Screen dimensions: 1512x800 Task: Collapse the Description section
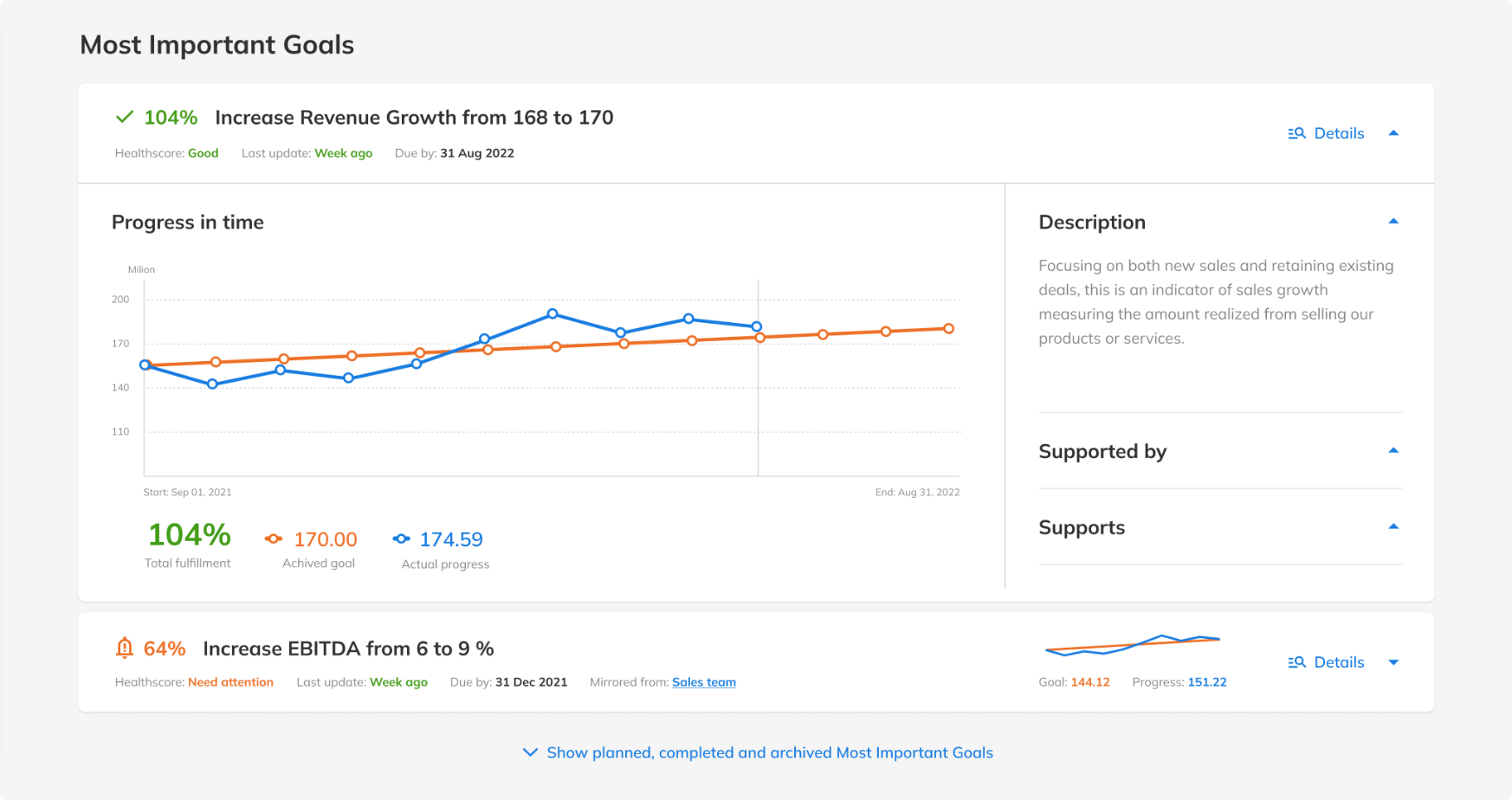tap(1393, 222)
